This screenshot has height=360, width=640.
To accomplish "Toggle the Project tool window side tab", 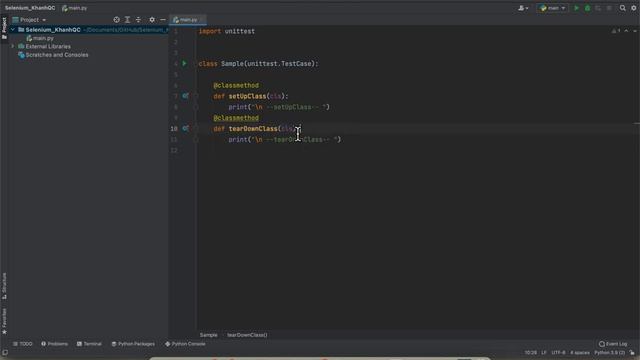I will click(x=4, y=28).
